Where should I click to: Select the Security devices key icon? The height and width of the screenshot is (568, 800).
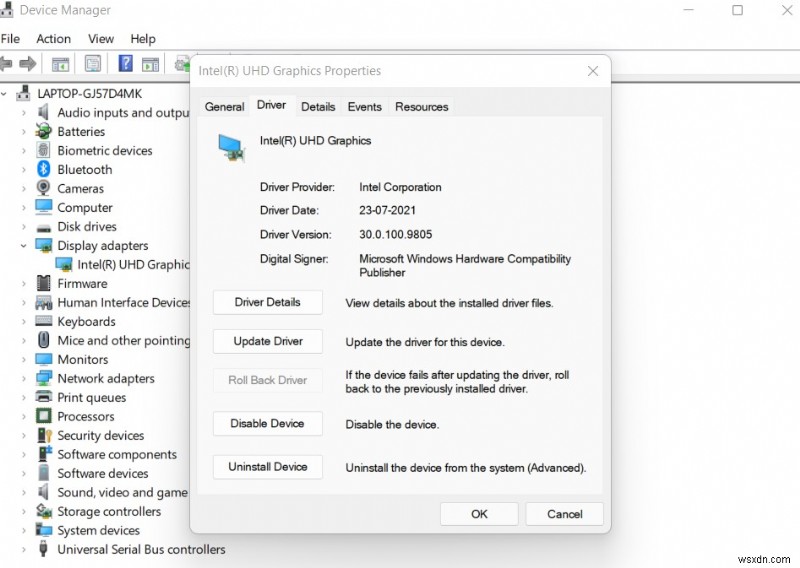[x=45, y=435]
